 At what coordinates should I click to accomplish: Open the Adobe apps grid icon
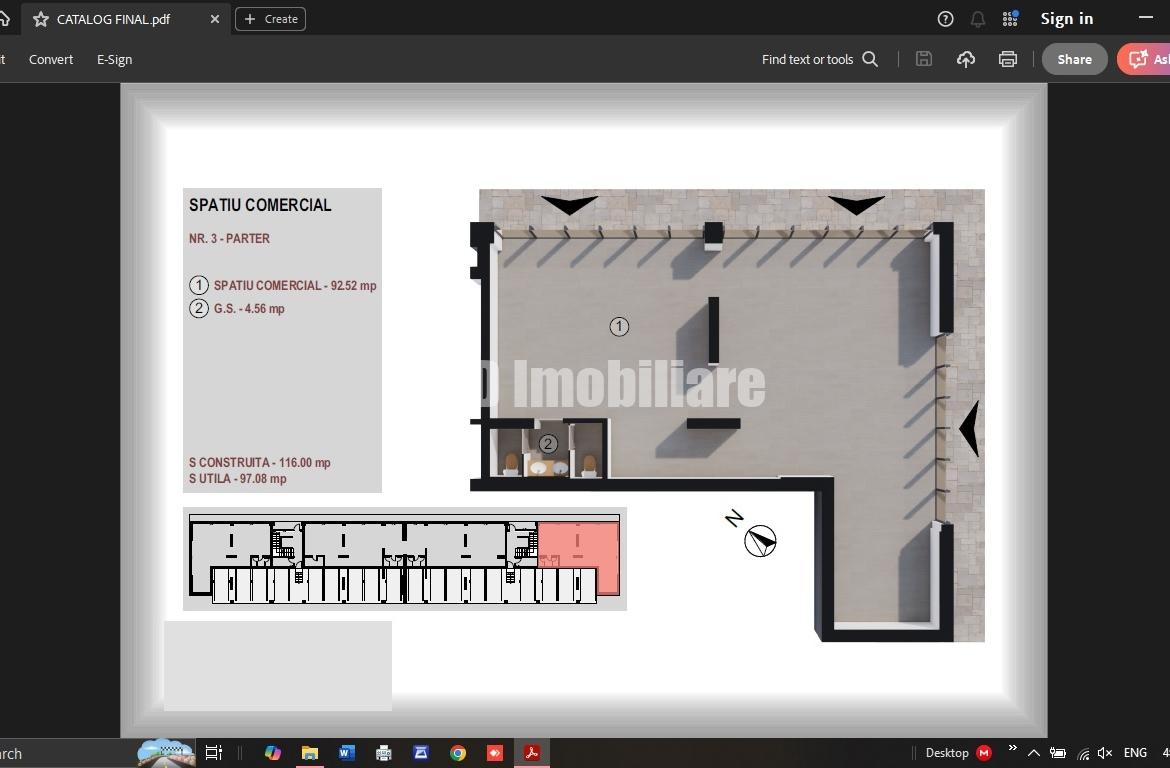pyautogui.click(x=1010, y=19)
